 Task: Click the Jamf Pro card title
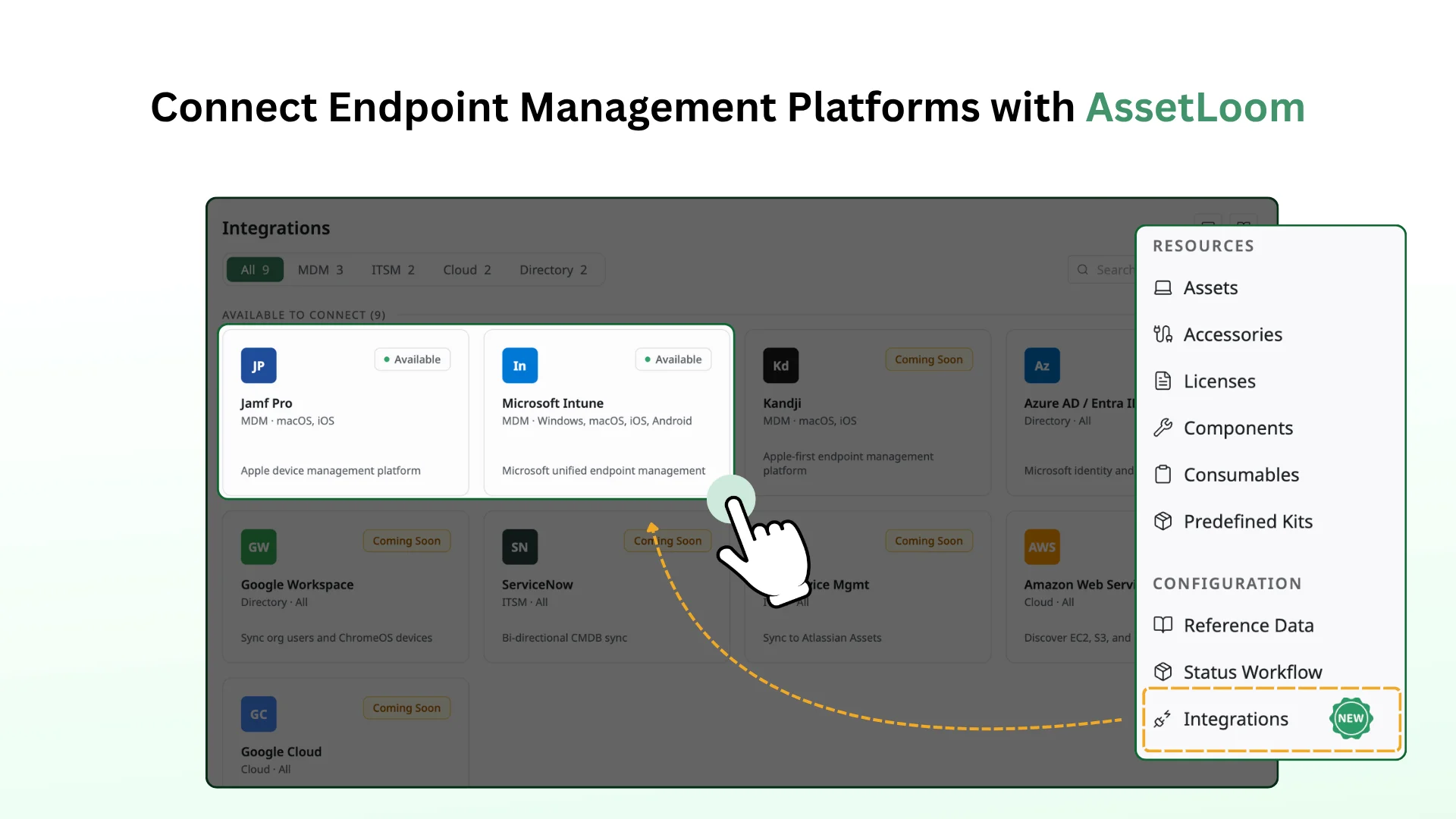coord(266,403)
